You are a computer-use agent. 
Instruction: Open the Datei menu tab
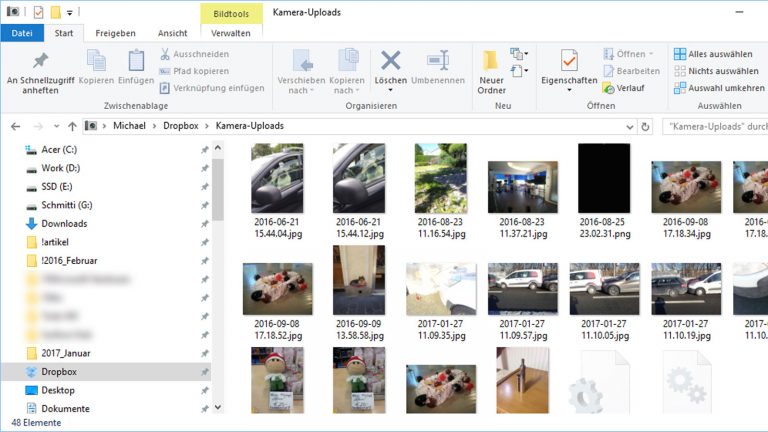(20, 33)
